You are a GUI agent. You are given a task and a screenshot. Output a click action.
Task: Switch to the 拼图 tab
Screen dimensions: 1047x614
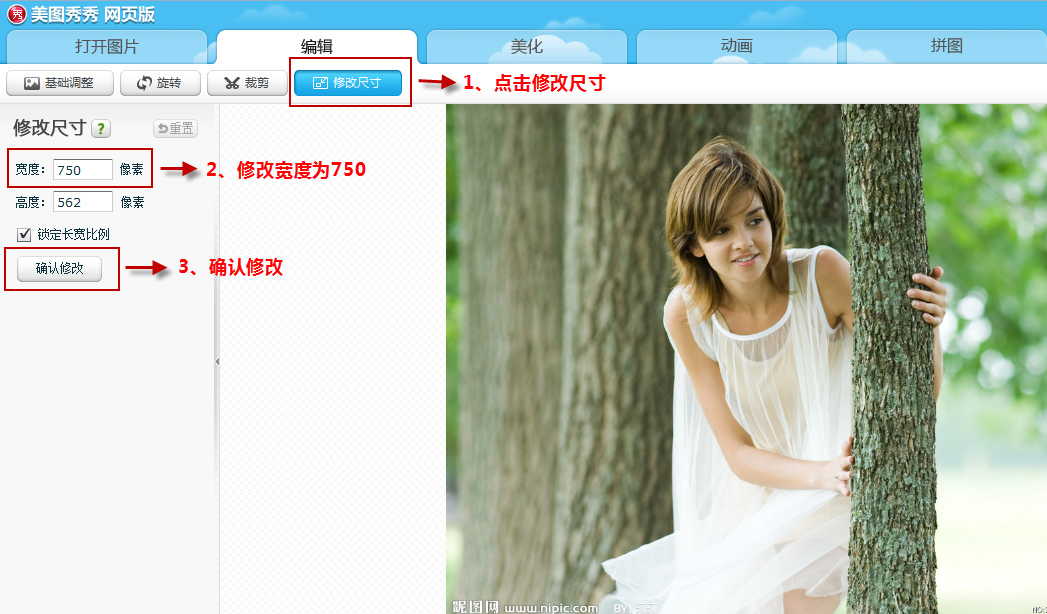946,47
